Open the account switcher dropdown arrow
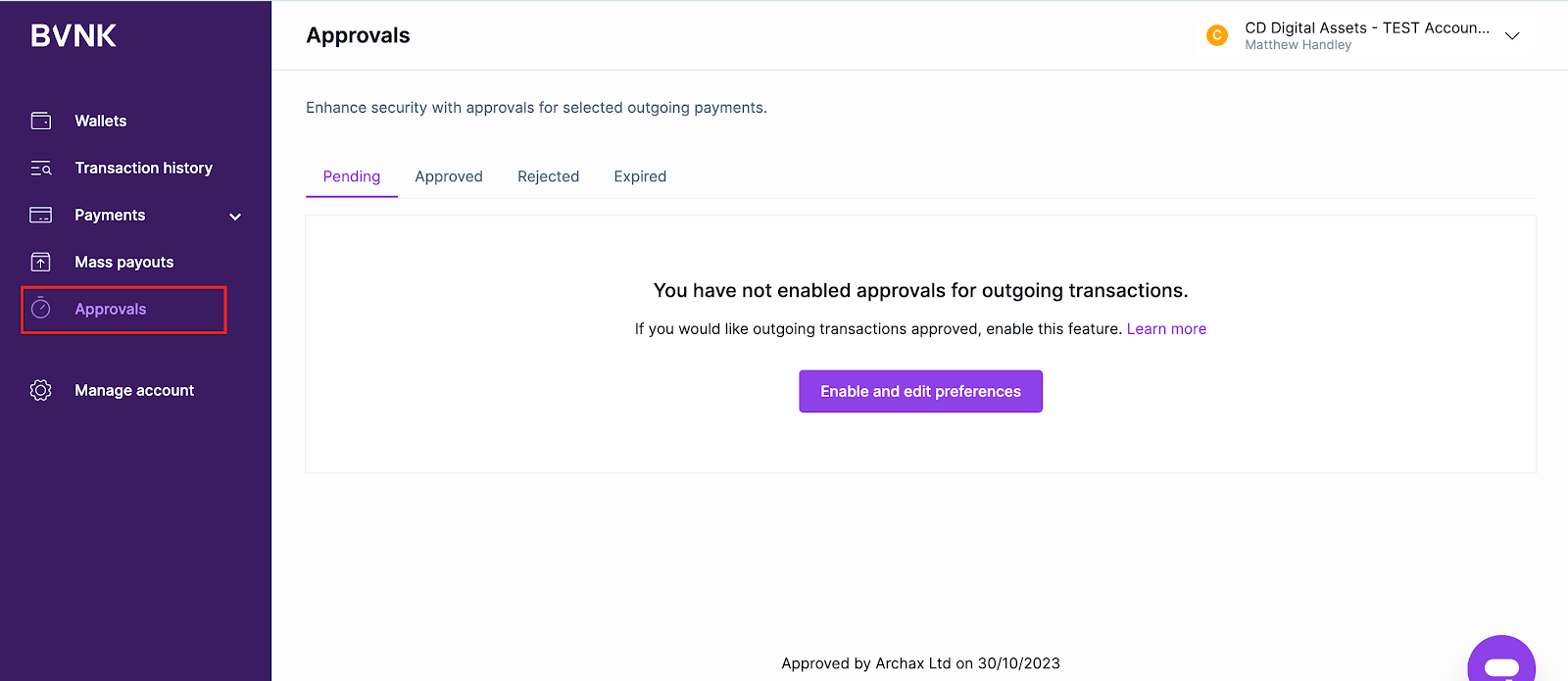Image resolution: width=1568 pixels, height=681 pixels. point(1512,35)
